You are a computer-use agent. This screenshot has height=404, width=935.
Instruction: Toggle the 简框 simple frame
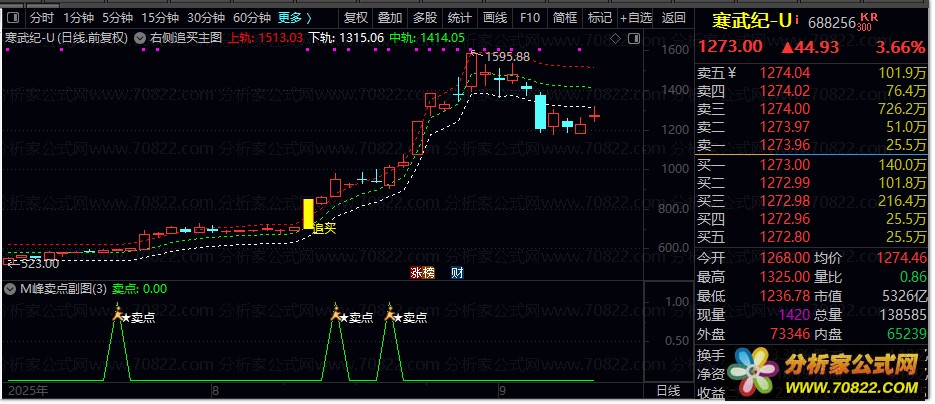coord(565,18)
